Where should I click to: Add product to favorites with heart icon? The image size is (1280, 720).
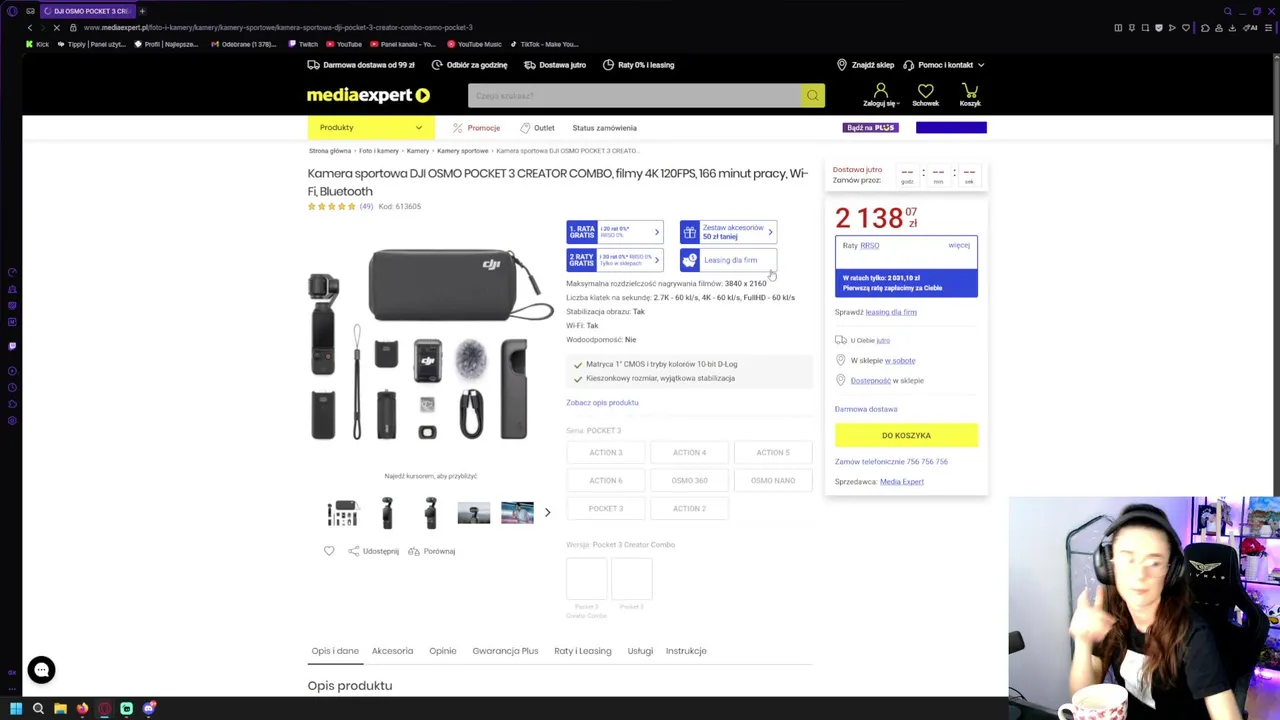pos(329,551)
